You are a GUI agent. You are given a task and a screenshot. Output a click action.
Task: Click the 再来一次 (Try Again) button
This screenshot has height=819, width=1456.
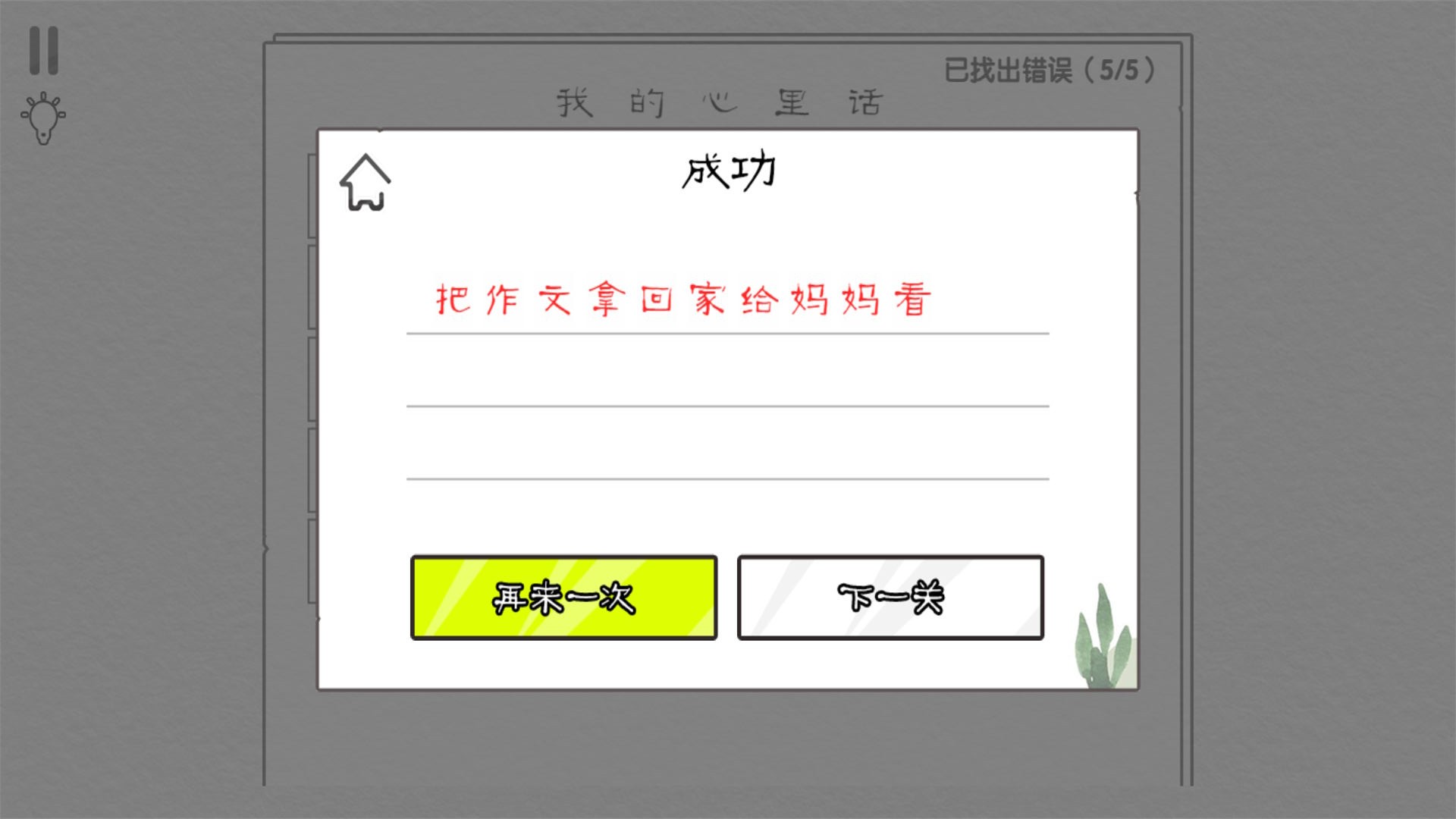point(563,597)
